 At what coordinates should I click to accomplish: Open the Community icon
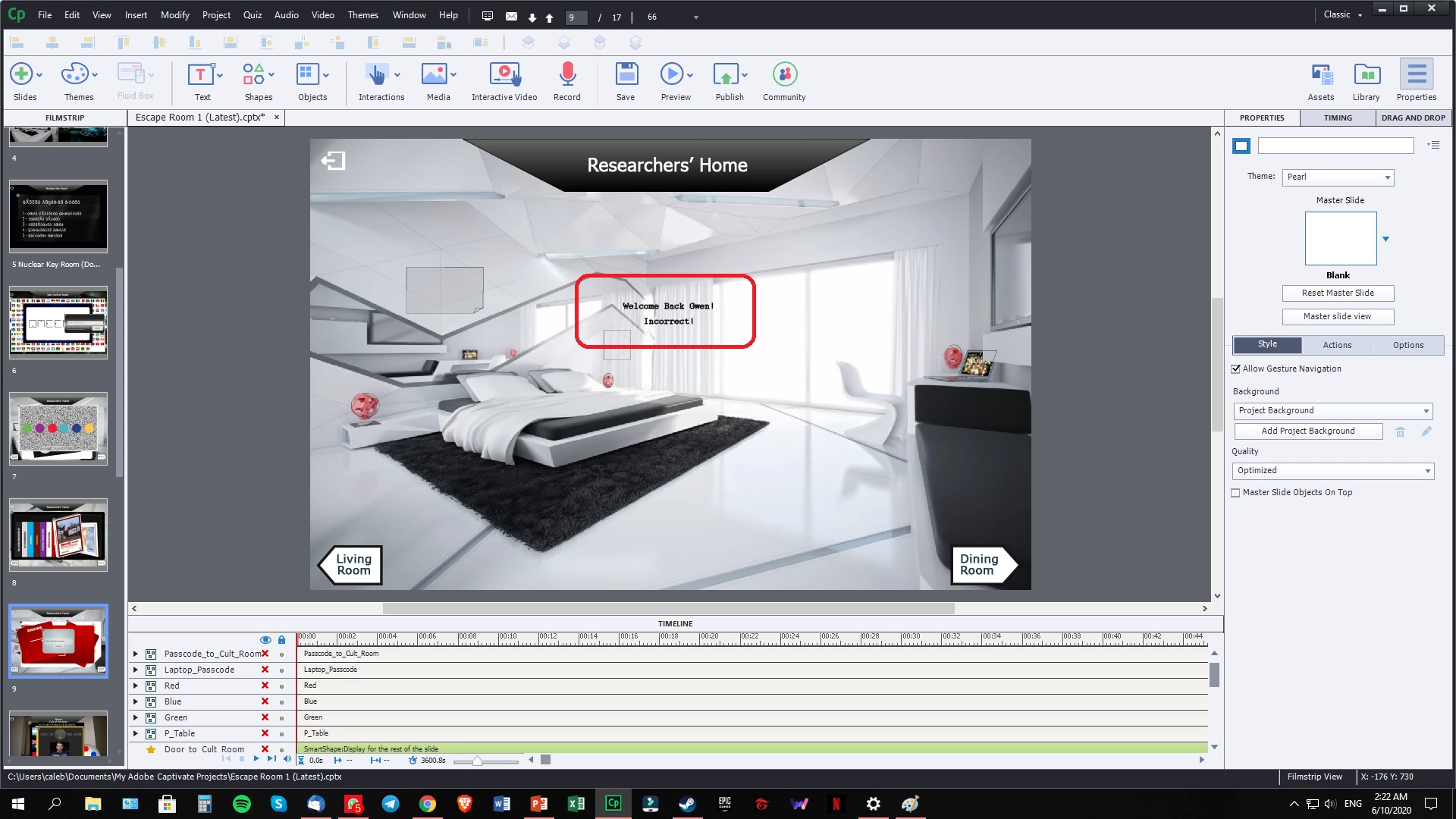[x=785, y=74]
